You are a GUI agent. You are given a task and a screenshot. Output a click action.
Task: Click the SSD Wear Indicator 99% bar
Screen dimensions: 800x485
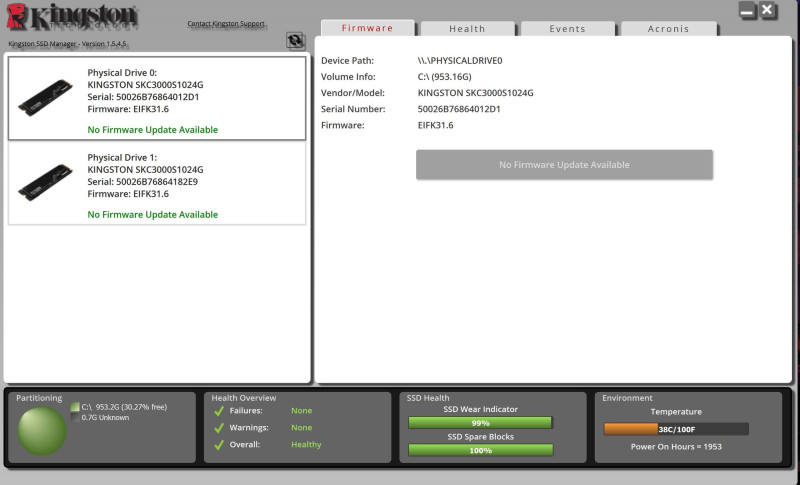[x=480, y=423]
